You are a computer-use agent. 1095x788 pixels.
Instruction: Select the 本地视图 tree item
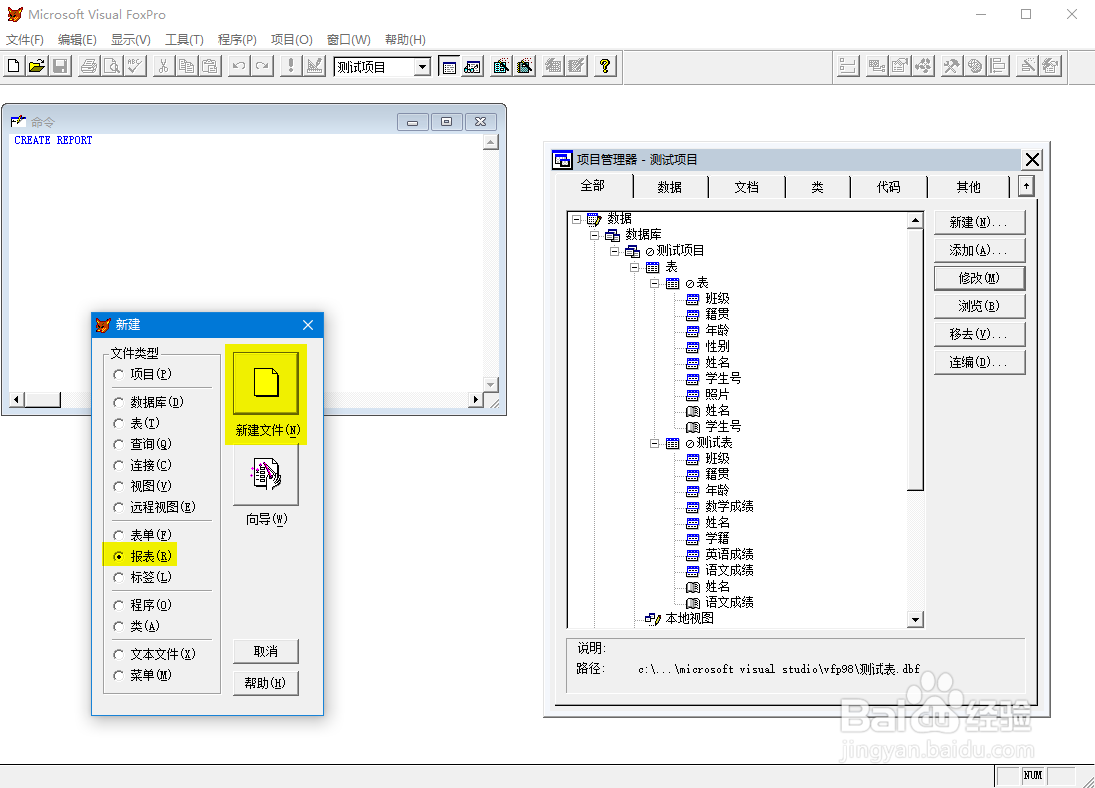pyautogui.click(x=689, y=618)
